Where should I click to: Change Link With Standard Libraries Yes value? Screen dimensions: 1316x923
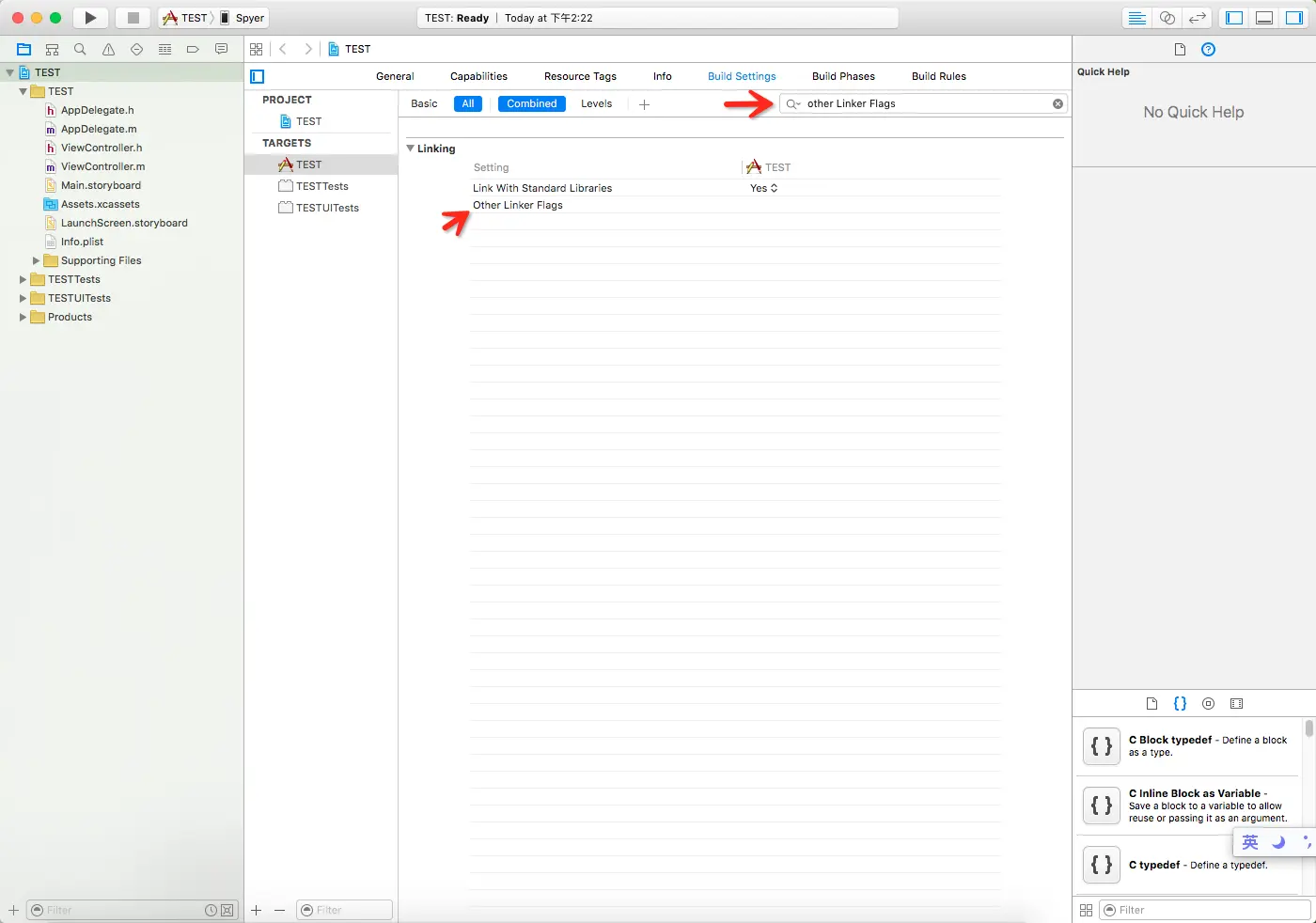tap(763, 188)
